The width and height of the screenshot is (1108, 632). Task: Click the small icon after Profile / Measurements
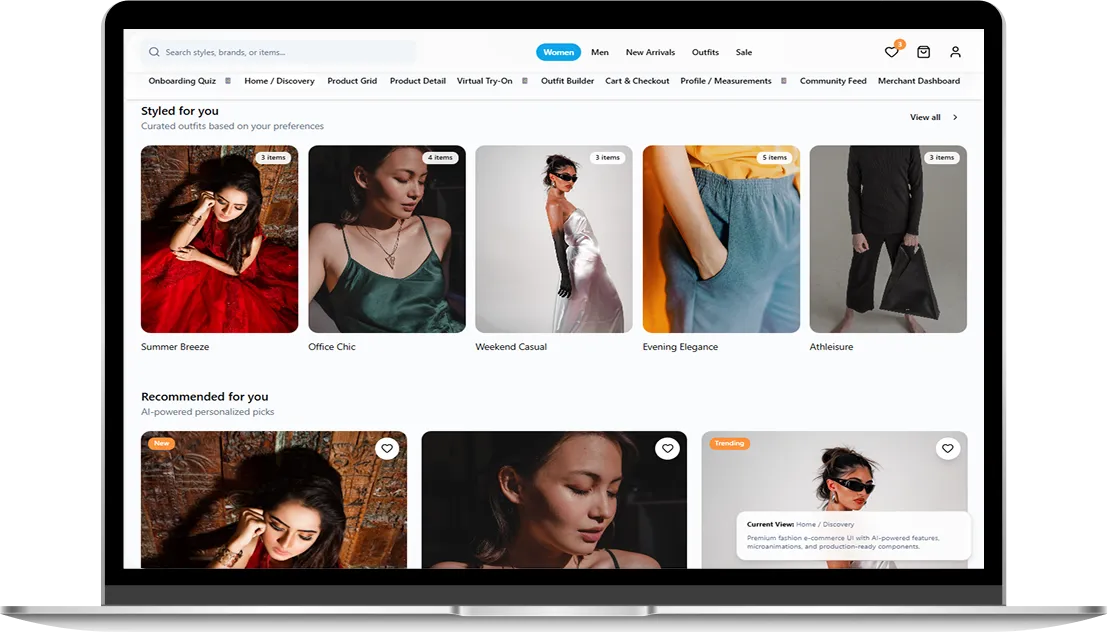click(x=784, y=81)
